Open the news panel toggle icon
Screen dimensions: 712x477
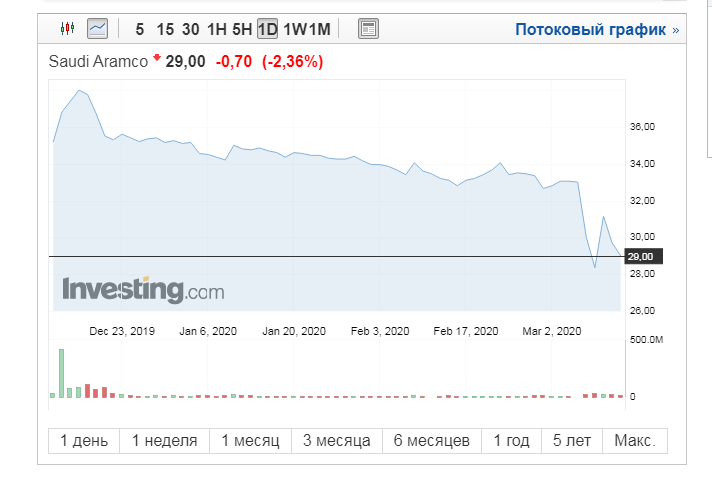[x=368, y=29]
